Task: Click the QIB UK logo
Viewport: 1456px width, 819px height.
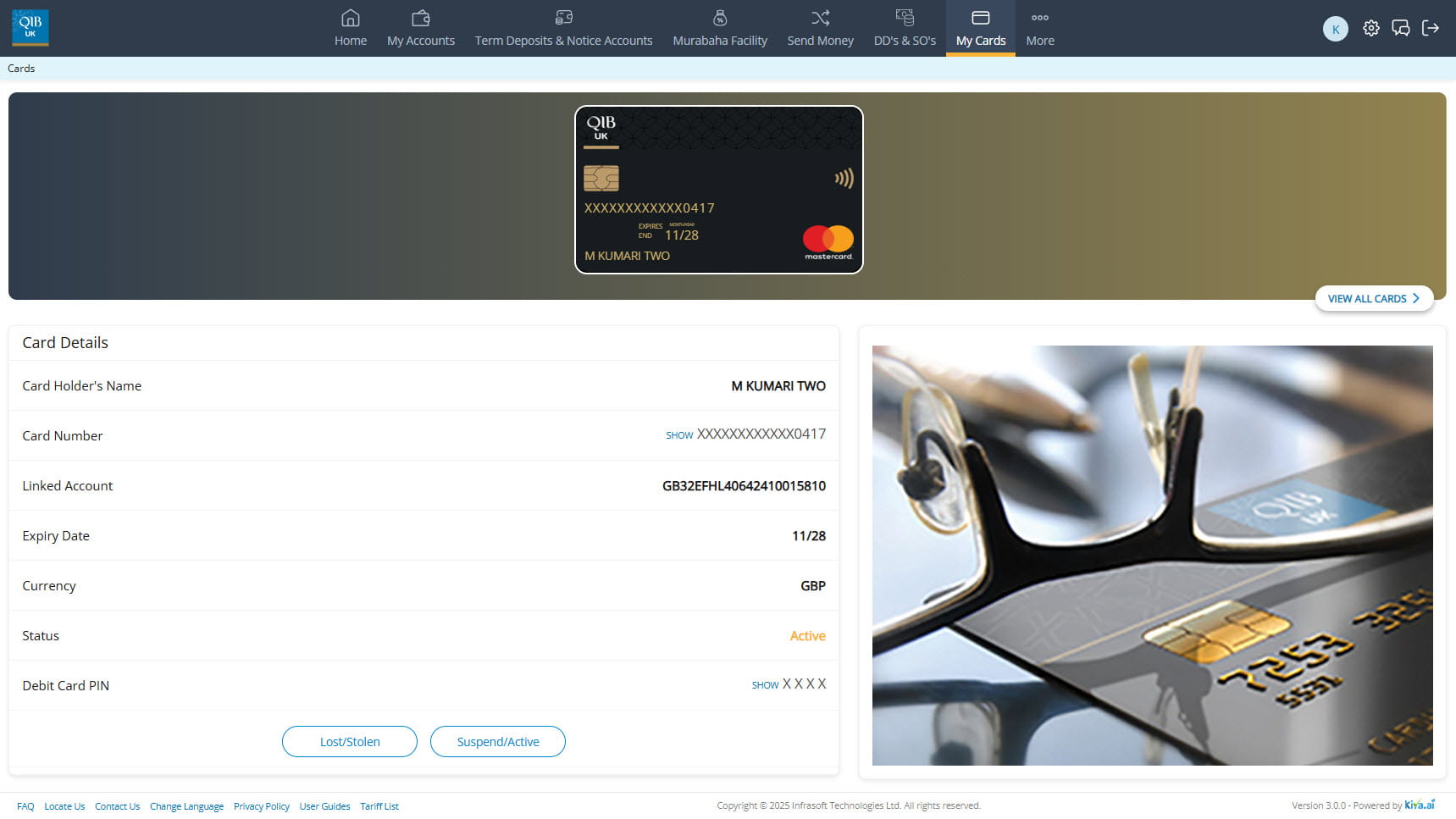Action: coord(30,28)
